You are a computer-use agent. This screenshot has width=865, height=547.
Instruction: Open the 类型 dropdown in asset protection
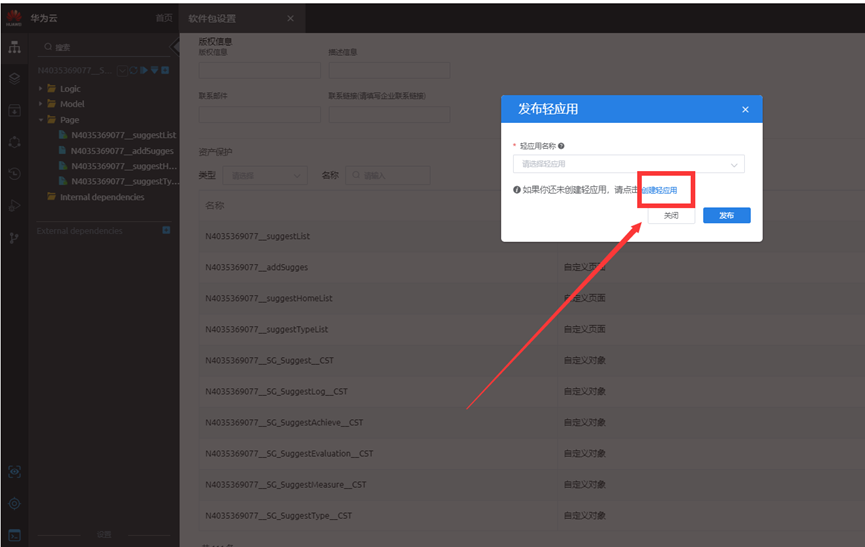pos(265,175)
